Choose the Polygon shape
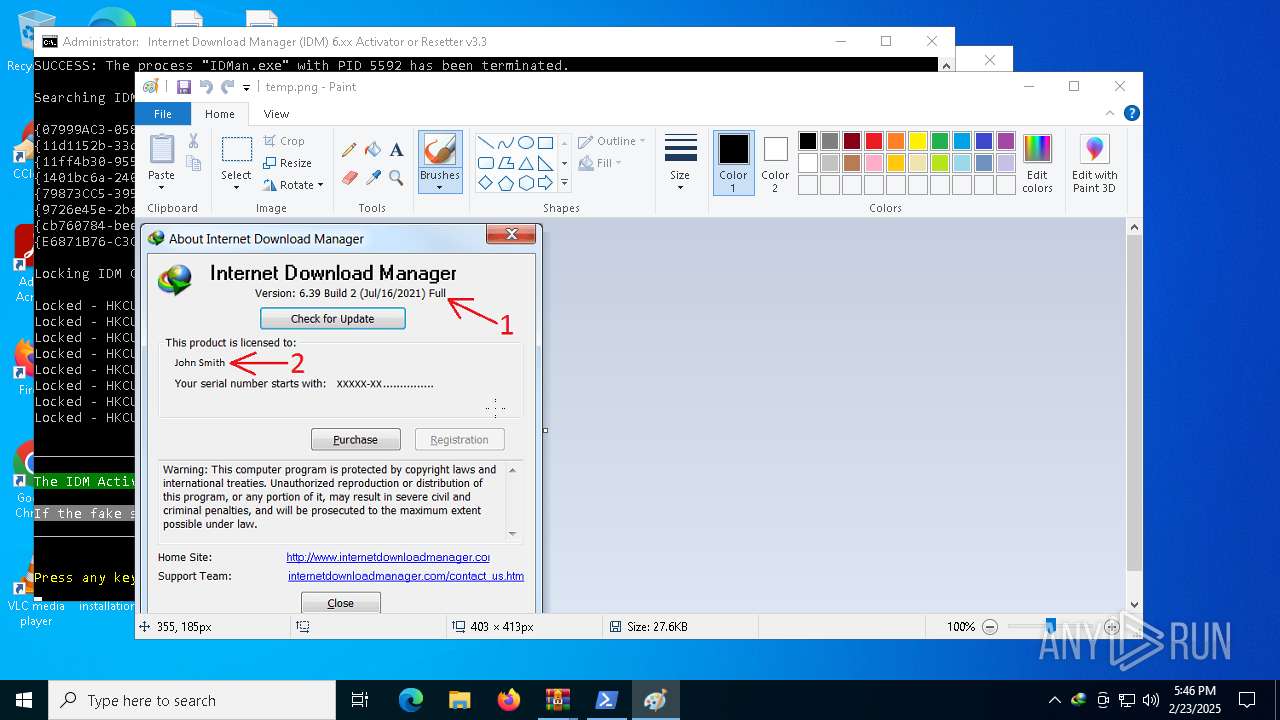Viewport: 1280px width, 720px height. pyautogui.click(x=505, y=163)
